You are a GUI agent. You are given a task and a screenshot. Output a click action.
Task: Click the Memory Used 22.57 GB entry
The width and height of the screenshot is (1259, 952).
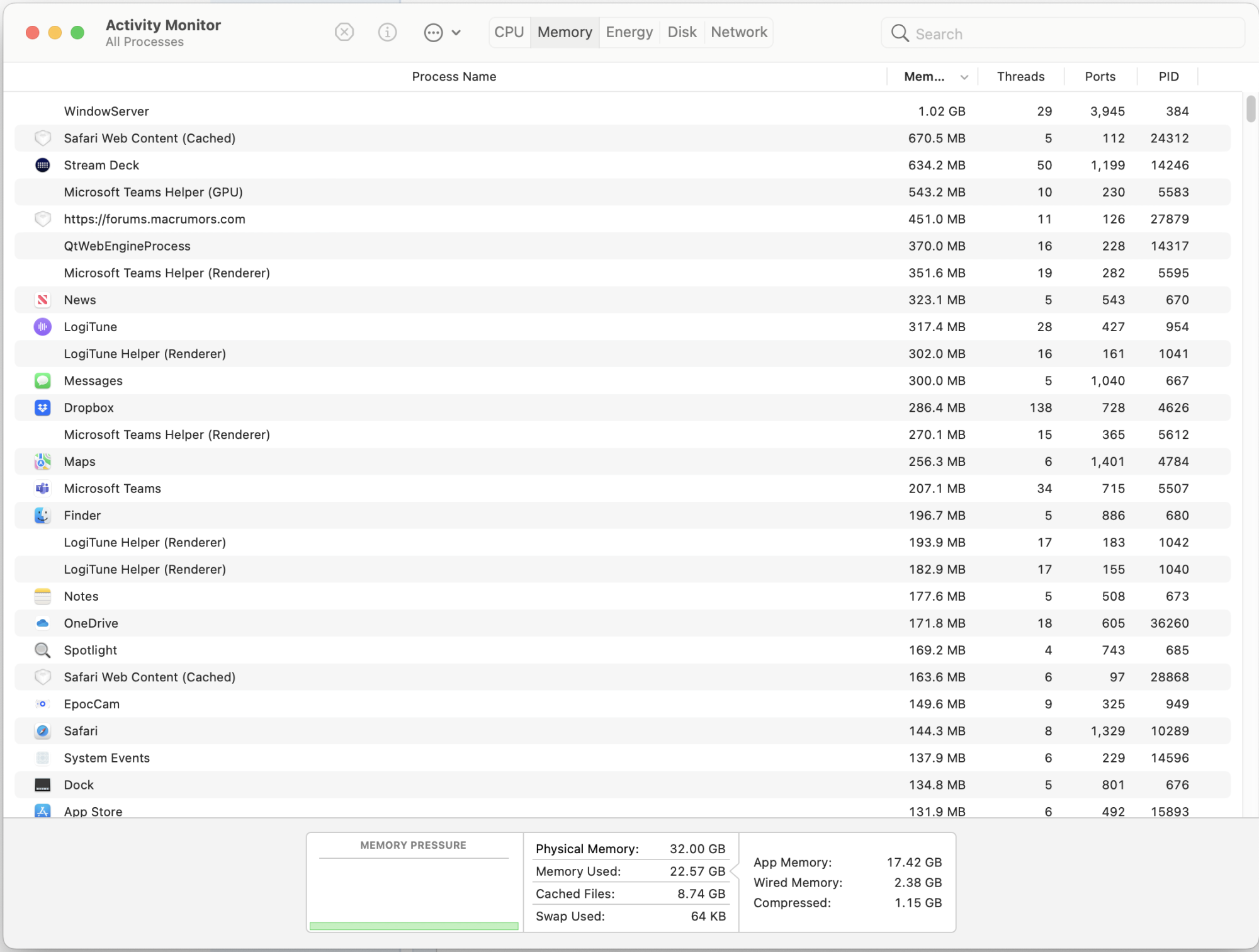click(x=630, y=871)
